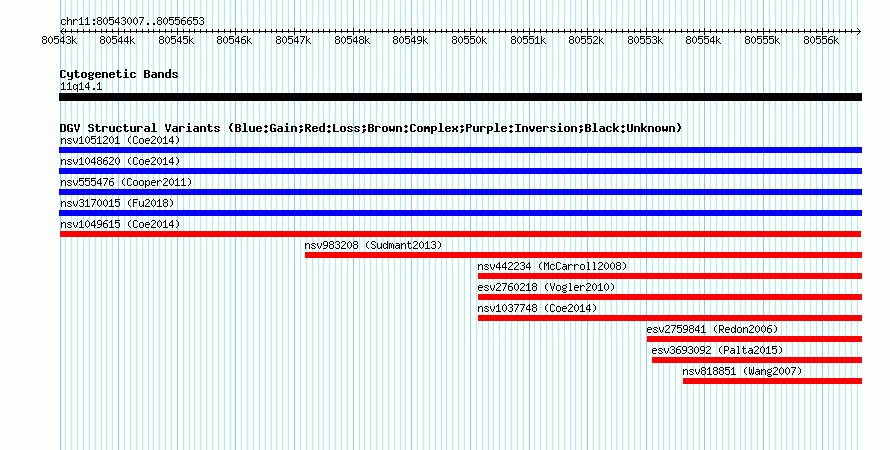This screenshot has height=450, width=890.
Task: Open the nsv818851 (Wang2007) variant label
Action: click(742, 371)
